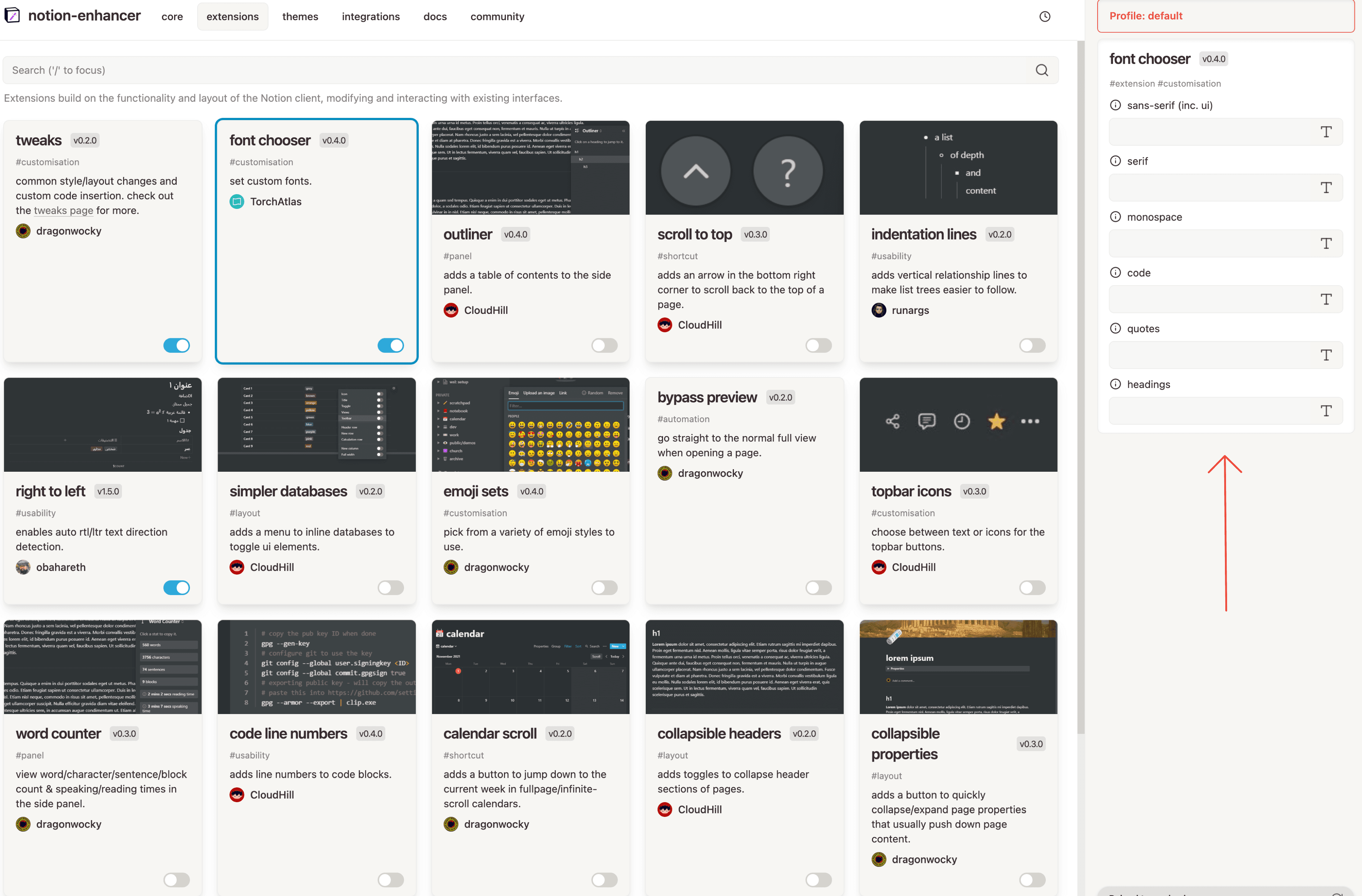
Task: Click the T icon in serif field
Action: pos(1326,188)
